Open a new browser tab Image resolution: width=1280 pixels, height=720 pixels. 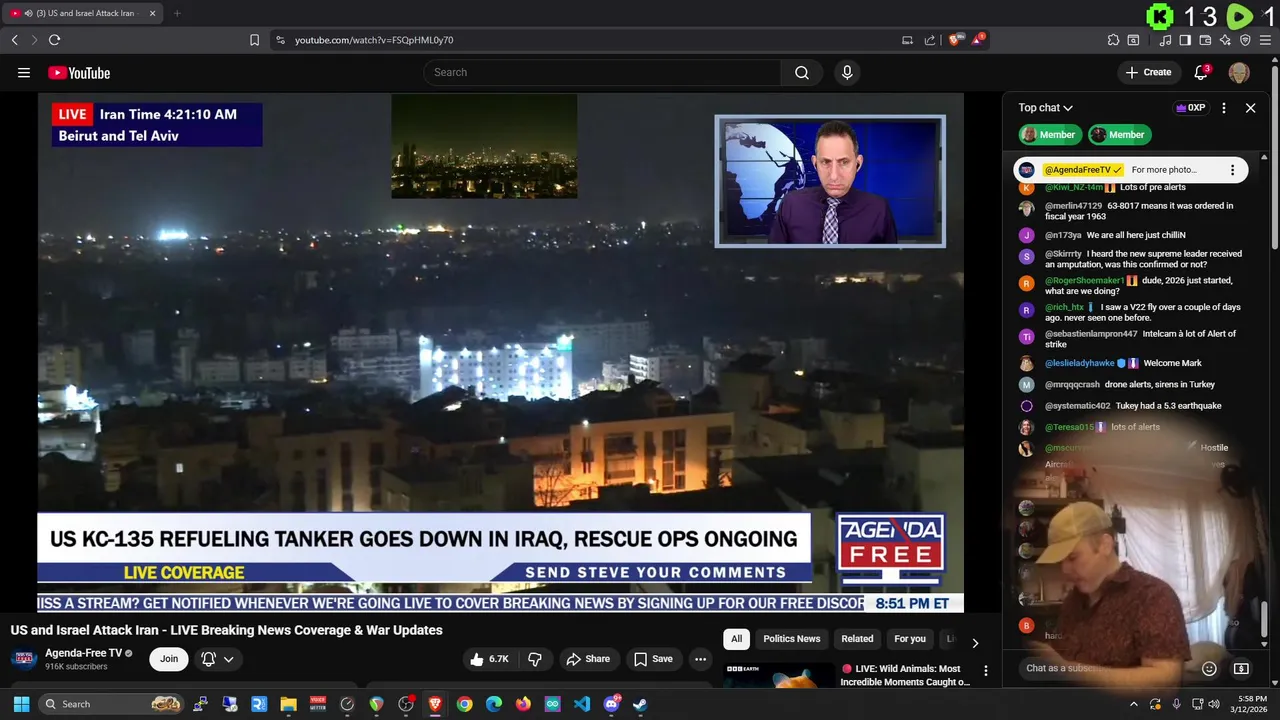point(177,13)
